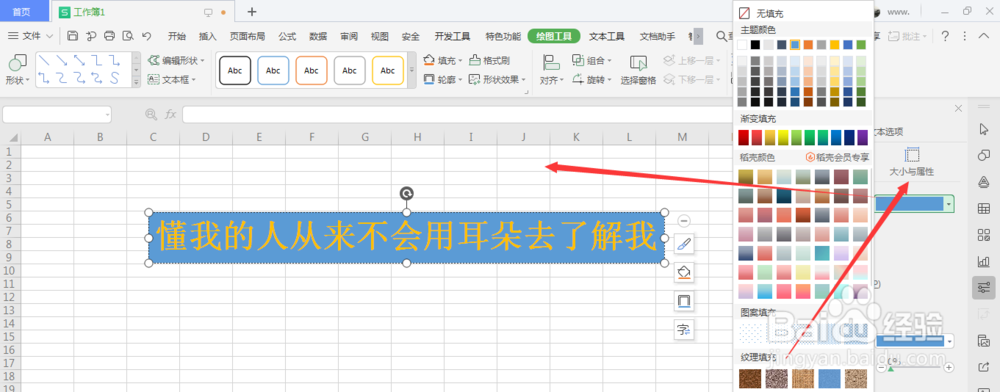Switch to the 公式 ribbon tab
Viewport: 1000px width, 392px height.
(287, 36)
